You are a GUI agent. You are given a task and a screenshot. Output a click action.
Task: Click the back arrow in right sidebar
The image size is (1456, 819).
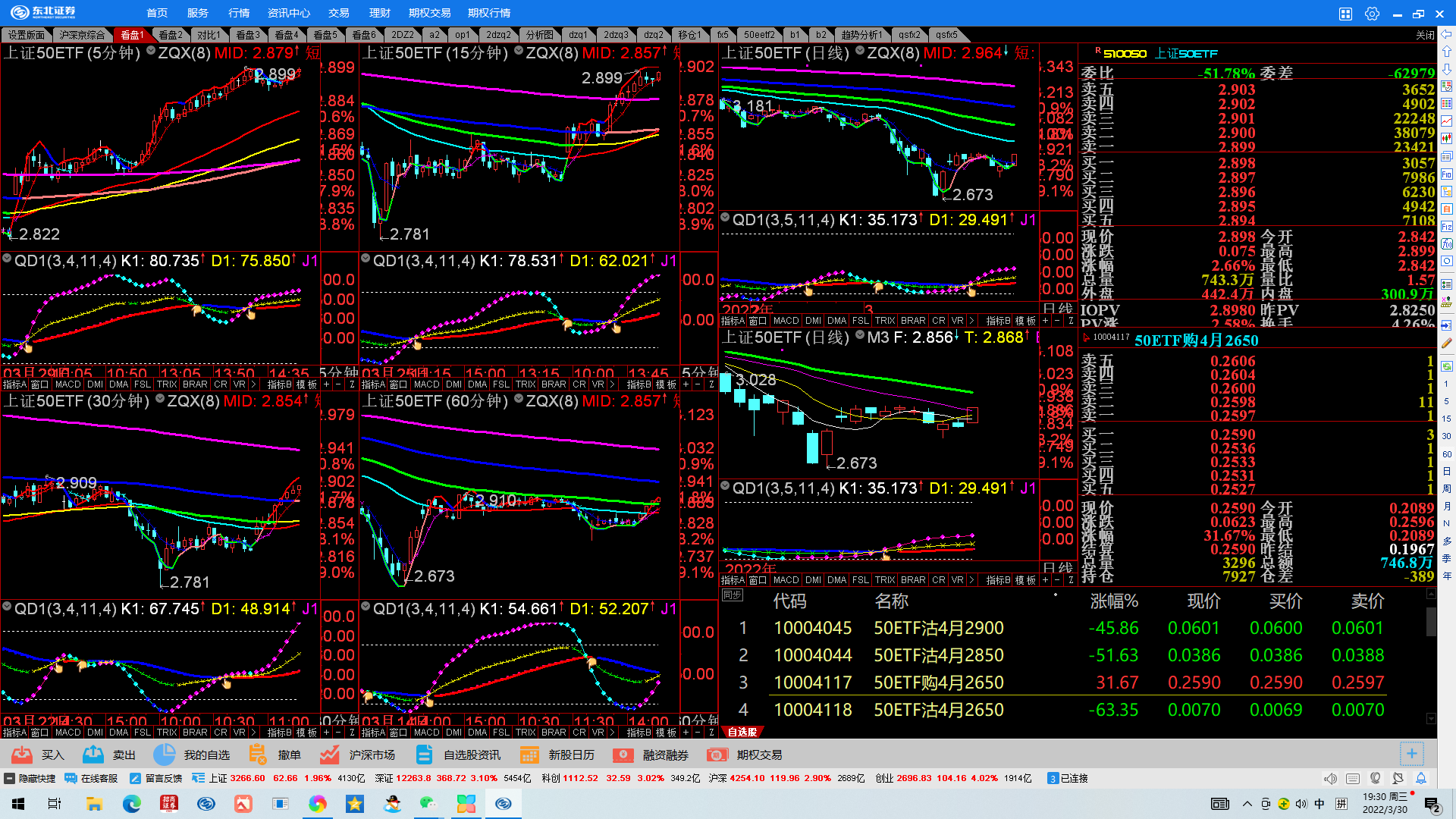[1447, 34]
